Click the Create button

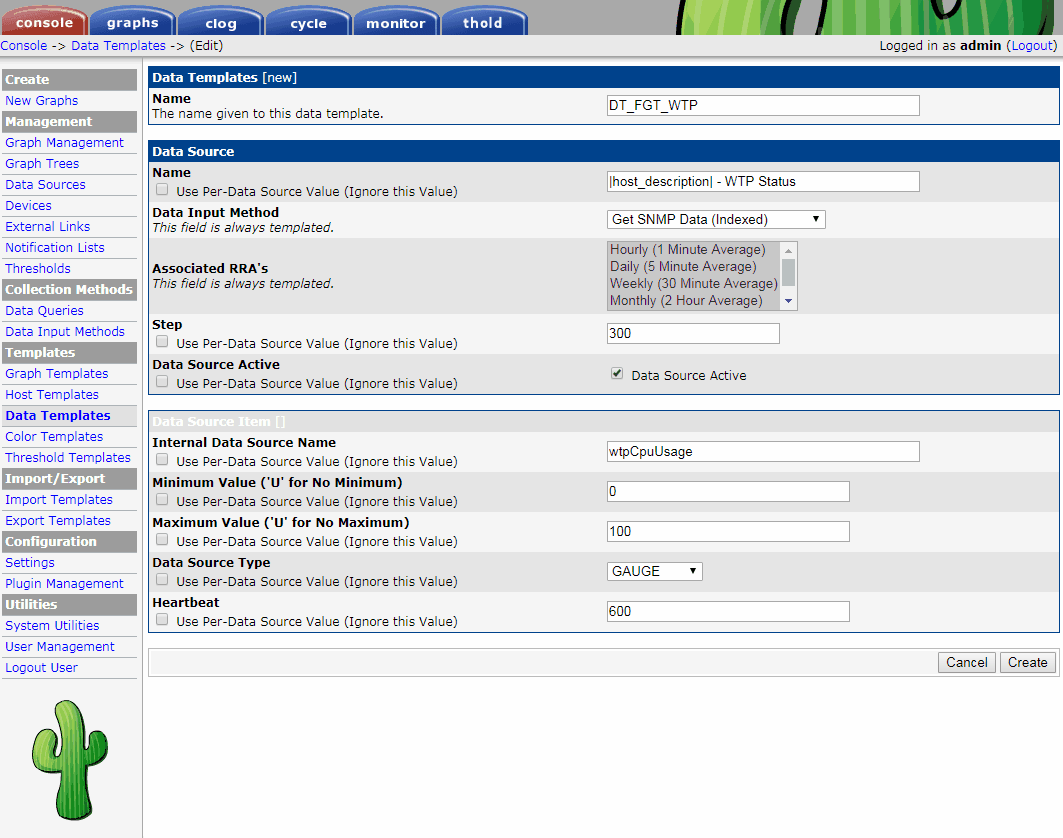click(1027, 662)
